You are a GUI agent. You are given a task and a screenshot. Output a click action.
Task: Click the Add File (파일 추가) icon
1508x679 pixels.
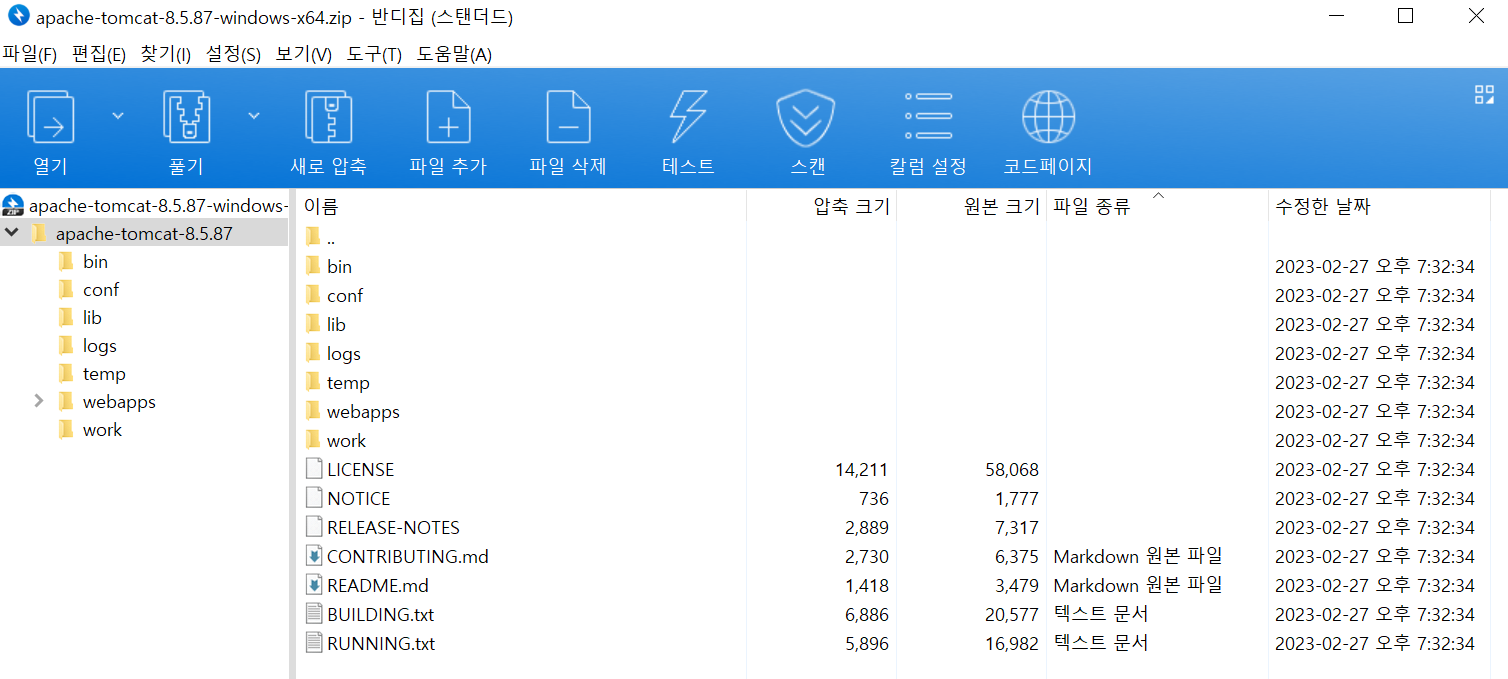click(448, 117)
